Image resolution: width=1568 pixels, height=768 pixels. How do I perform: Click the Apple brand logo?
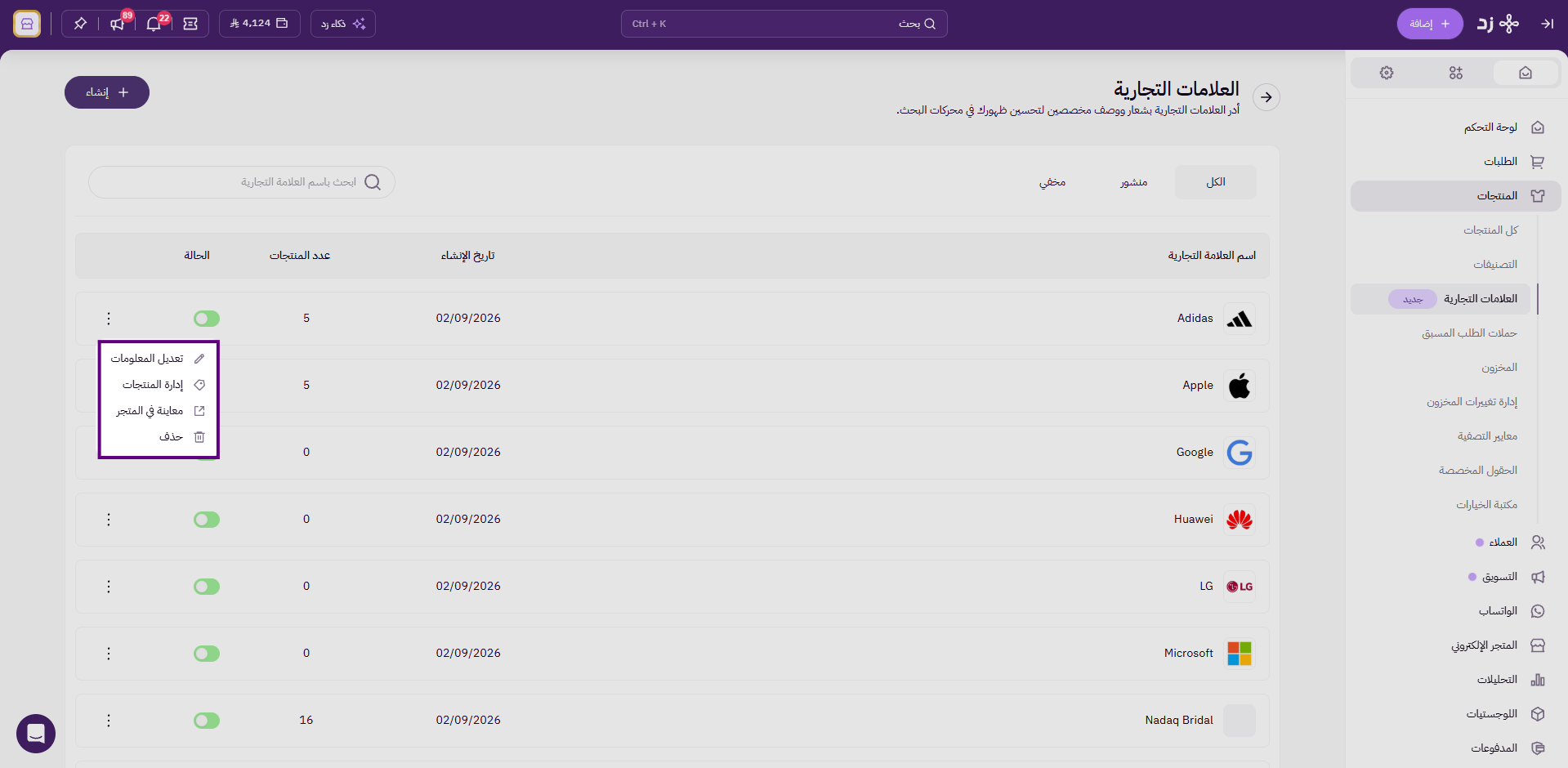pos(1240,386)
